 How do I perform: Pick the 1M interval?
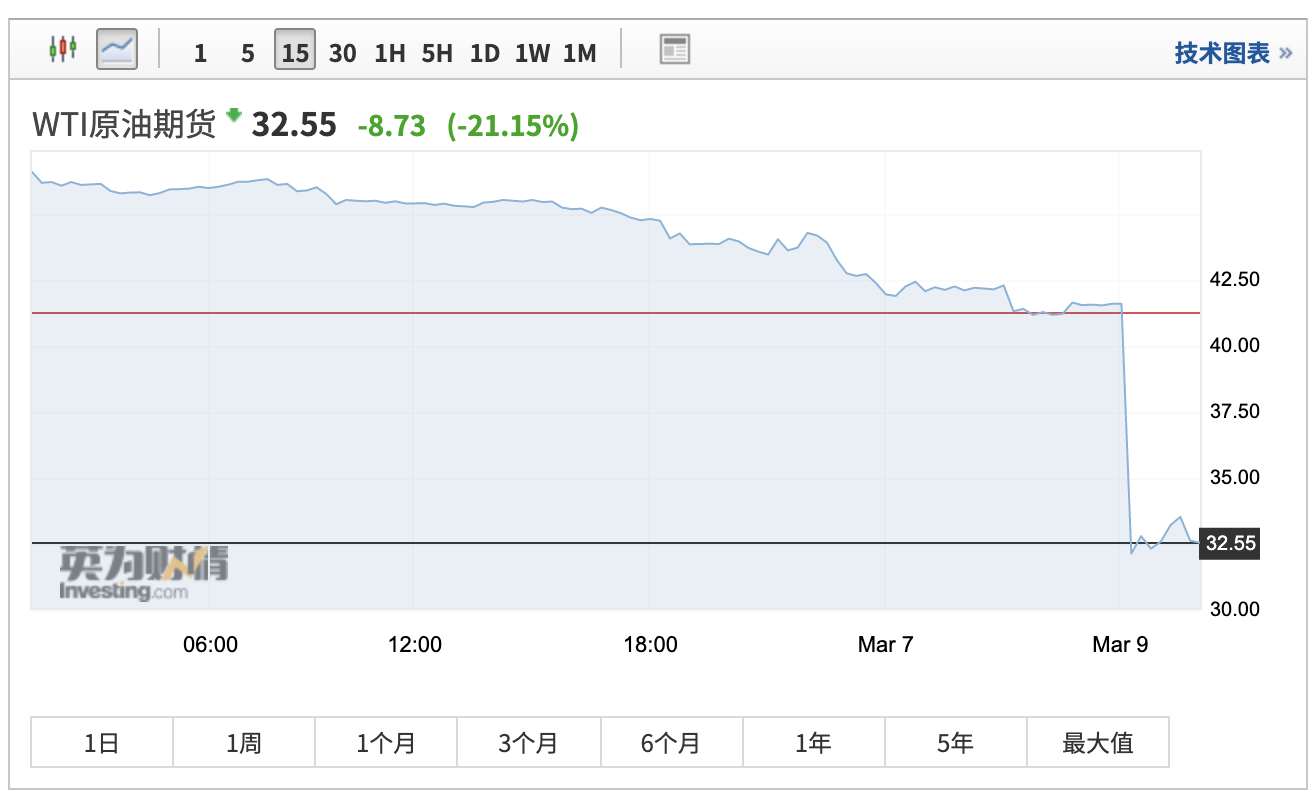coord(580,53)
